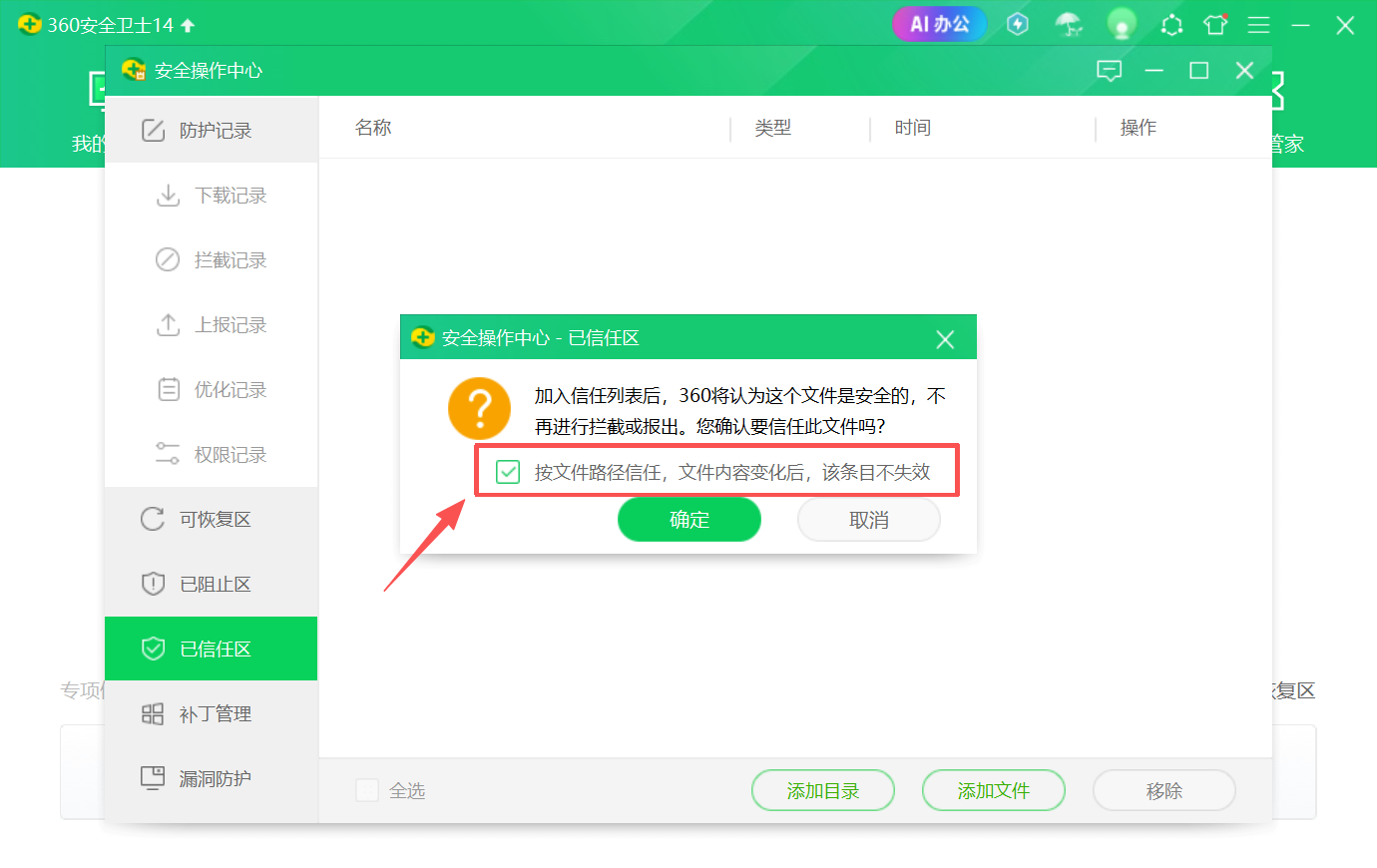Click the 类型 column header

click(x=773, y=128)
